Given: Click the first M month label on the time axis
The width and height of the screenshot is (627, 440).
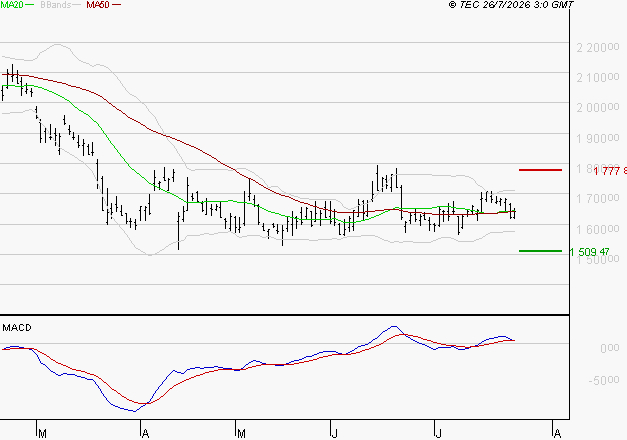Looking at the screenshot, I should coord(42,434).
